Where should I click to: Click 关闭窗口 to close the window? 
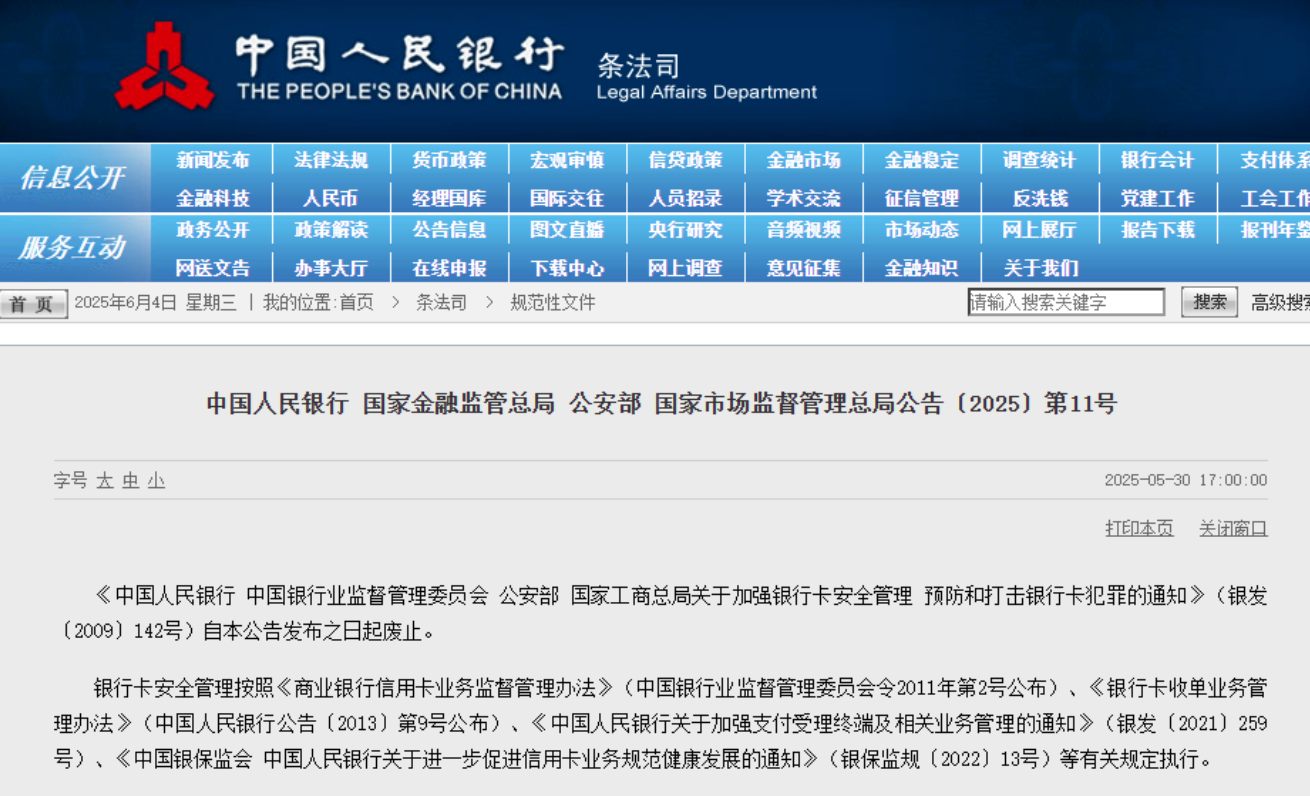click(1233, 528)
